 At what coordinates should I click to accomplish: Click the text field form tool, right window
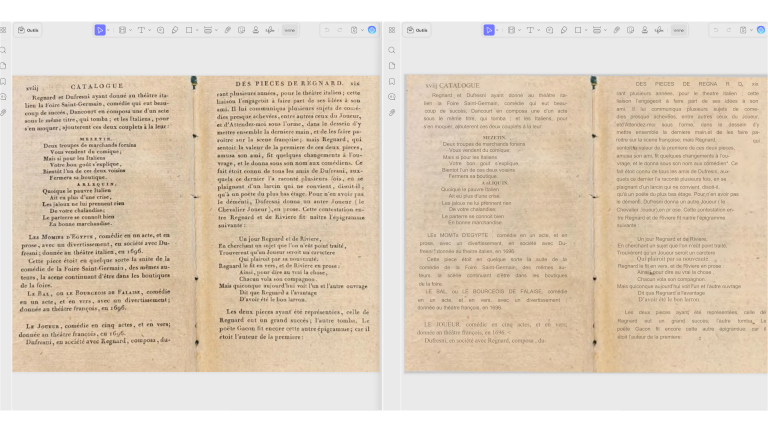597,30
